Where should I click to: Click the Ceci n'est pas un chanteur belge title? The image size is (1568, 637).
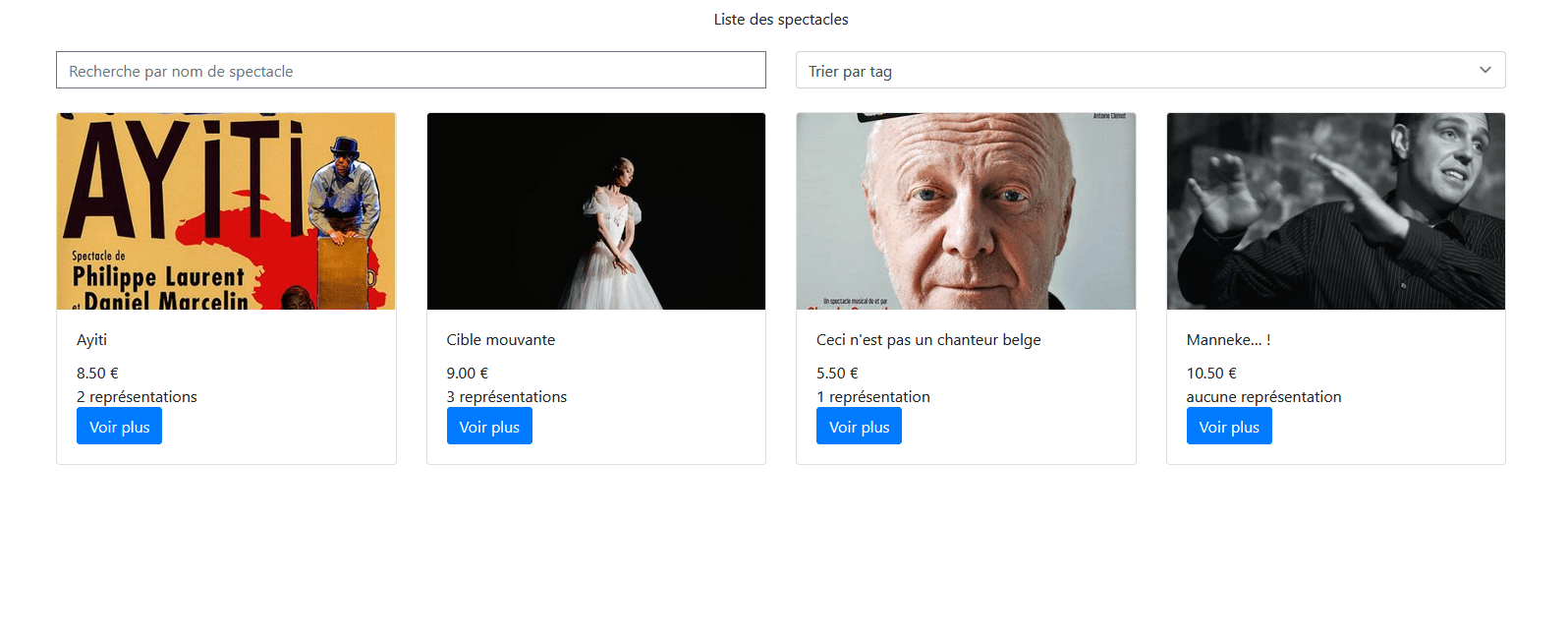pyautogui.click(x=928, y=340)
